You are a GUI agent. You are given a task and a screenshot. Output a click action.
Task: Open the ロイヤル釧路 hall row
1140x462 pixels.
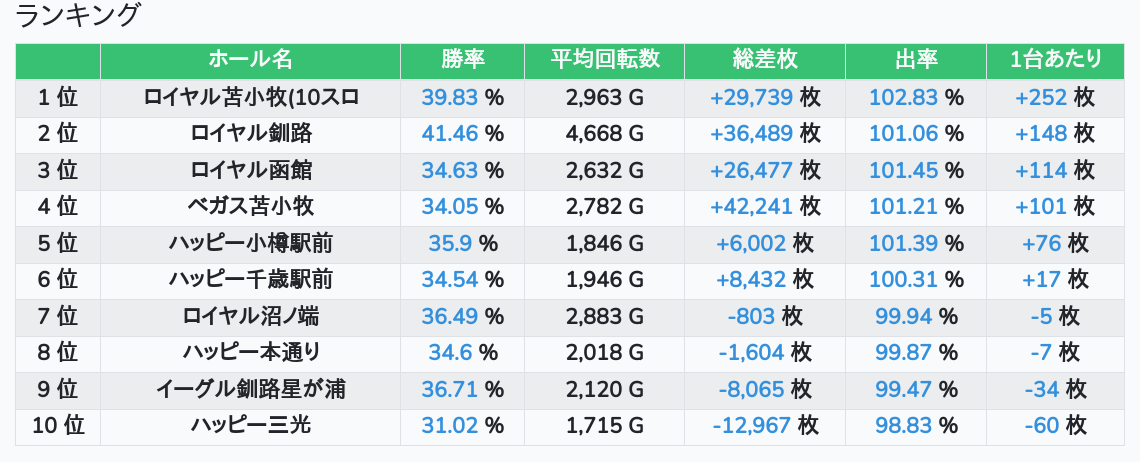pyautogui.click(x=250, y=133)
